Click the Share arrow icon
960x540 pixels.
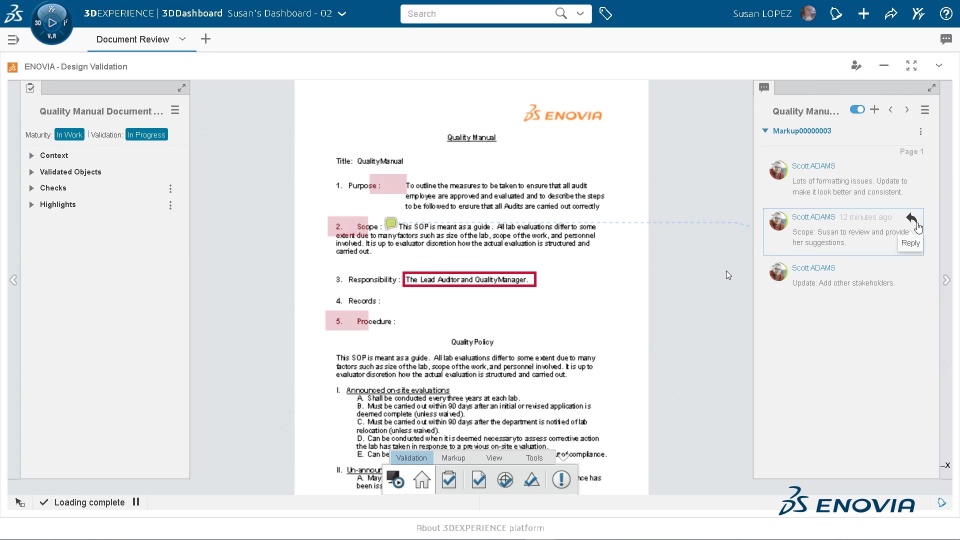891,13
